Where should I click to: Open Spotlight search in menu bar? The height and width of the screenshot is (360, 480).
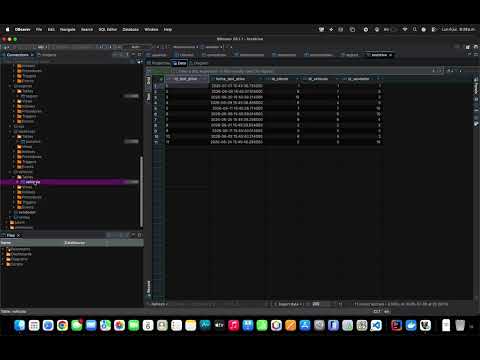pyautogui.click(x=415, y=29)
